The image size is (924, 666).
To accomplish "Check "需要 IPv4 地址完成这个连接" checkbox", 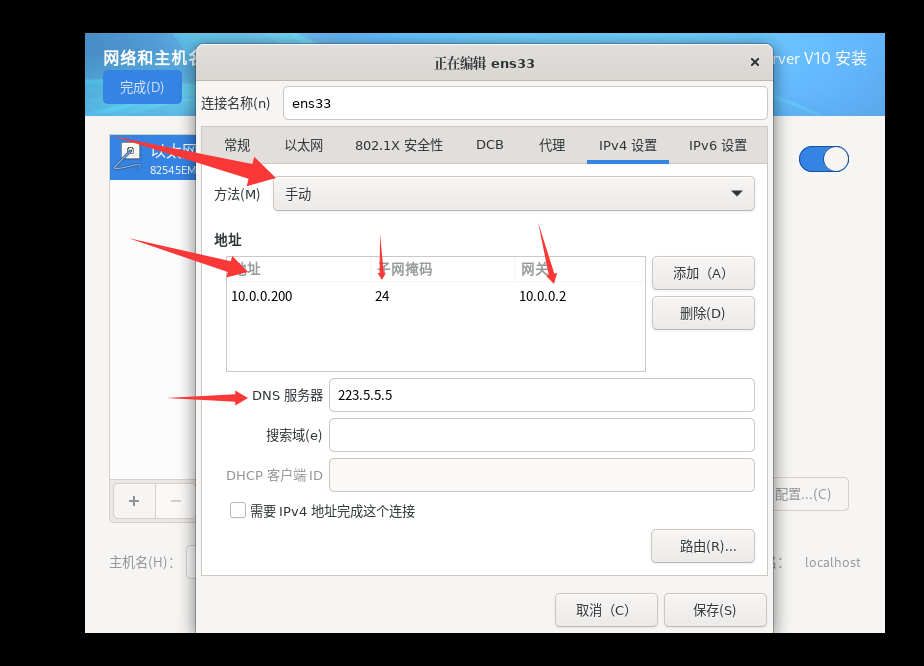I will pyautogui.click(x=237, y=510).
